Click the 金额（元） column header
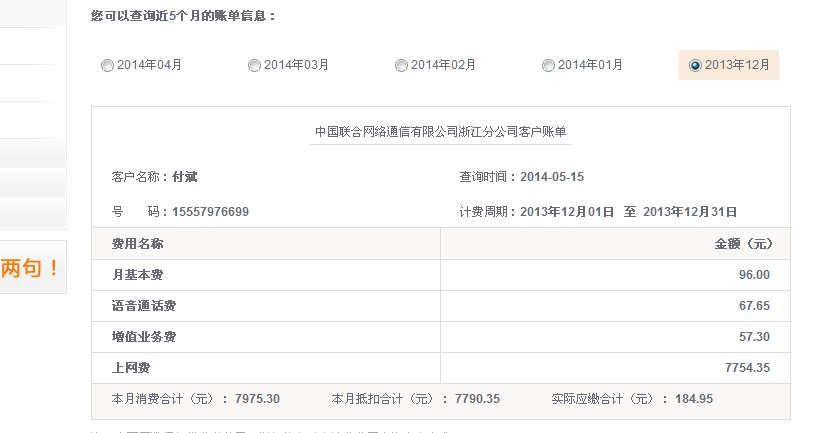The height and width of the screenshot is (433, 823). [743, 244]
